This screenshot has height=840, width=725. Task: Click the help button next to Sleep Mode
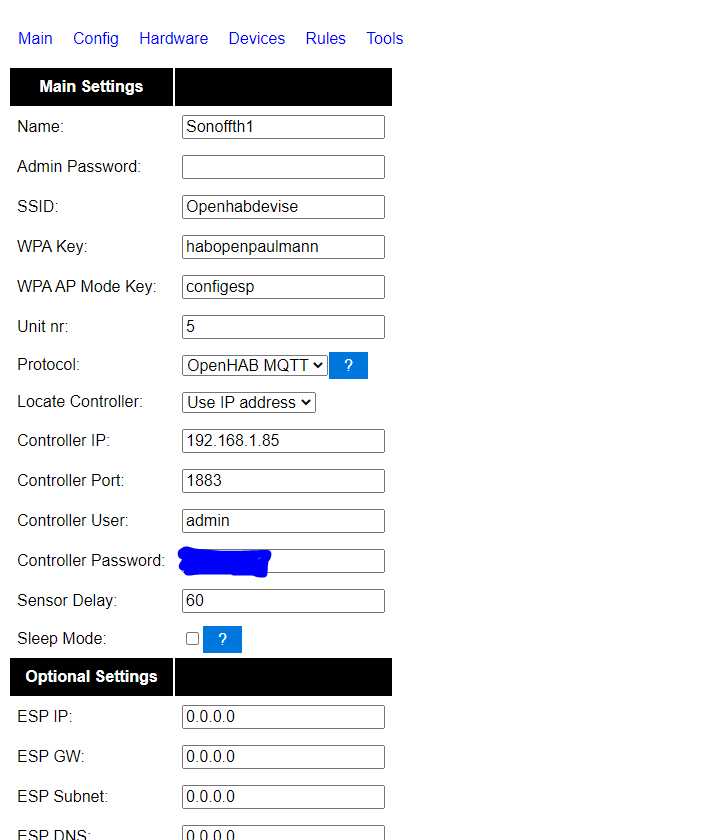tap(222, 639)
